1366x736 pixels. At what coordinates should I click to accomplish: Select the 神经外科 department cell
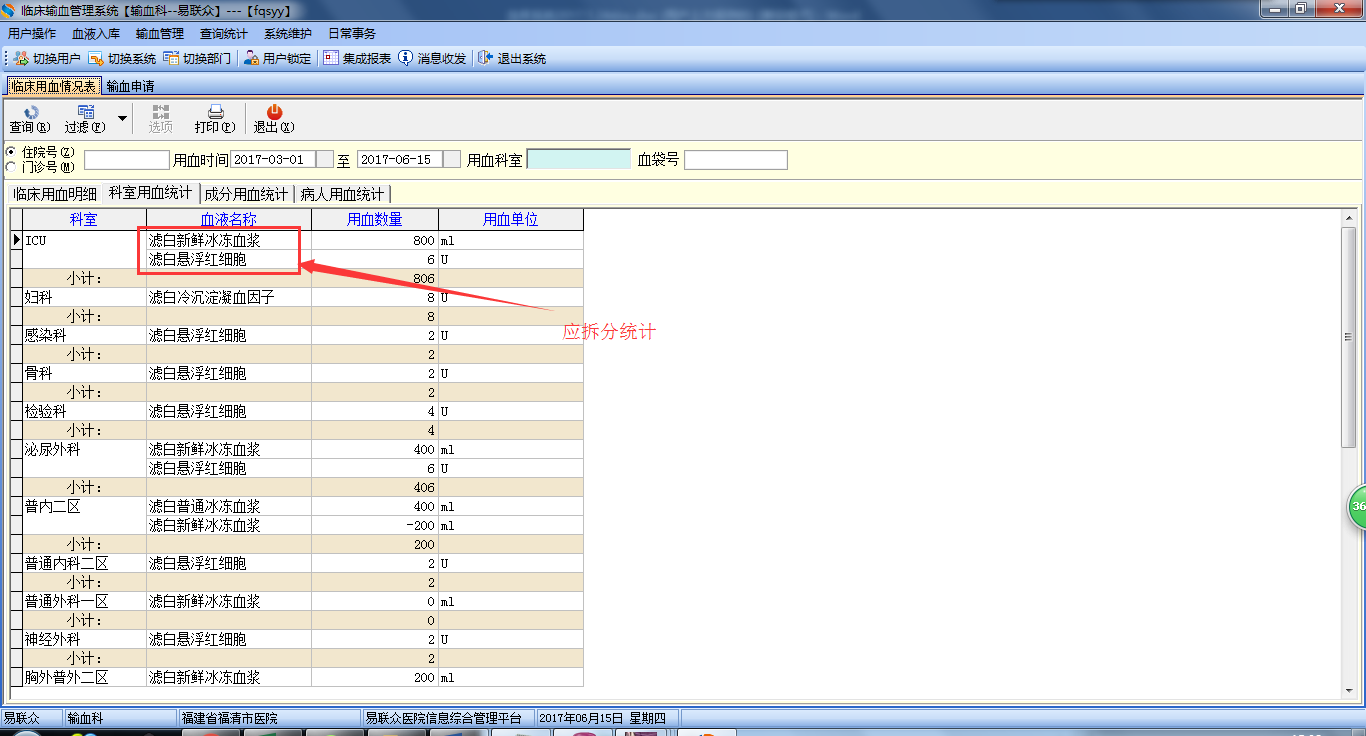(84, 640)
